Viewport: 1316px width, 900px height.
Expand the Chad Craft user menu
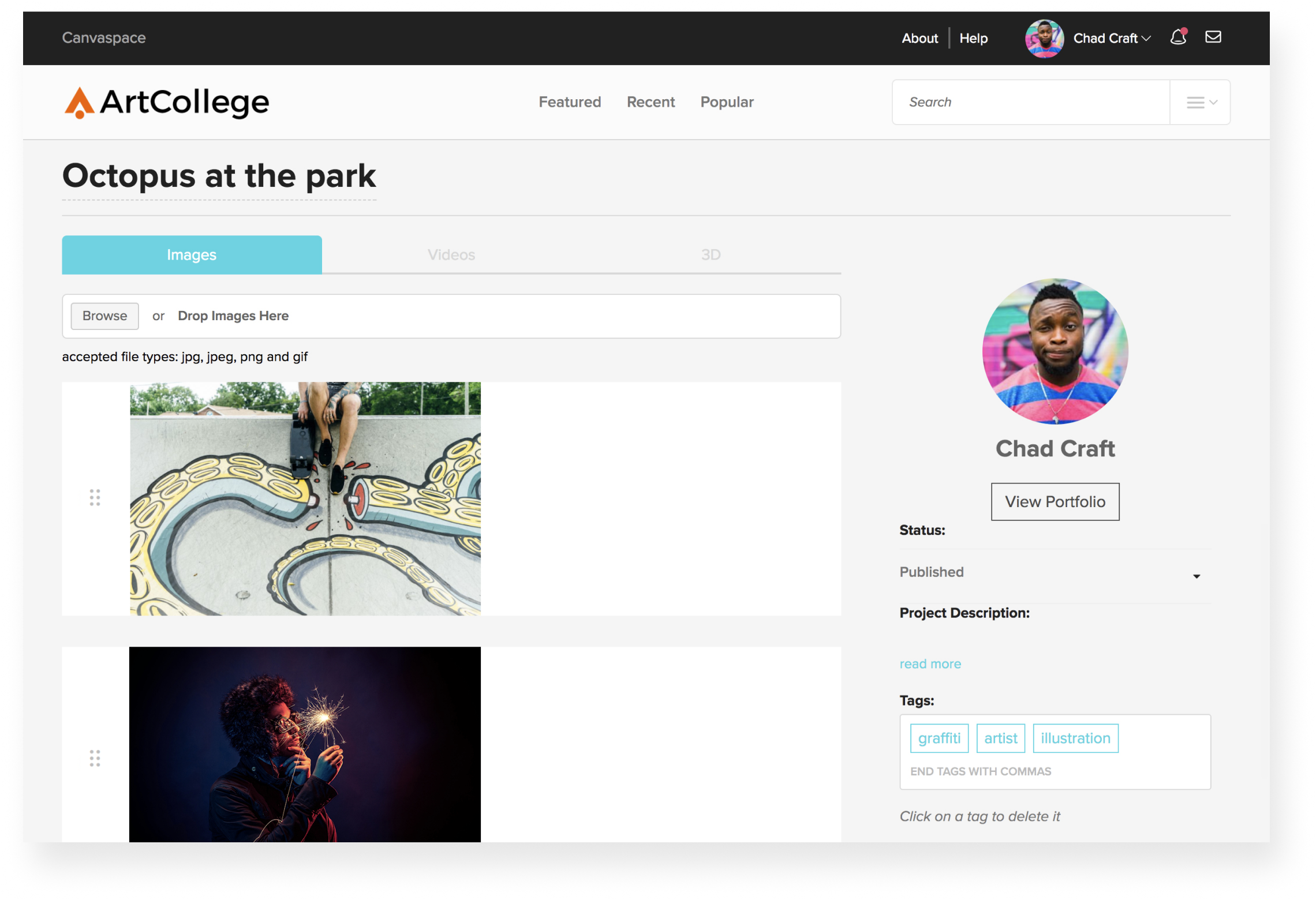pyautogui.click(x=1112, y=38)
